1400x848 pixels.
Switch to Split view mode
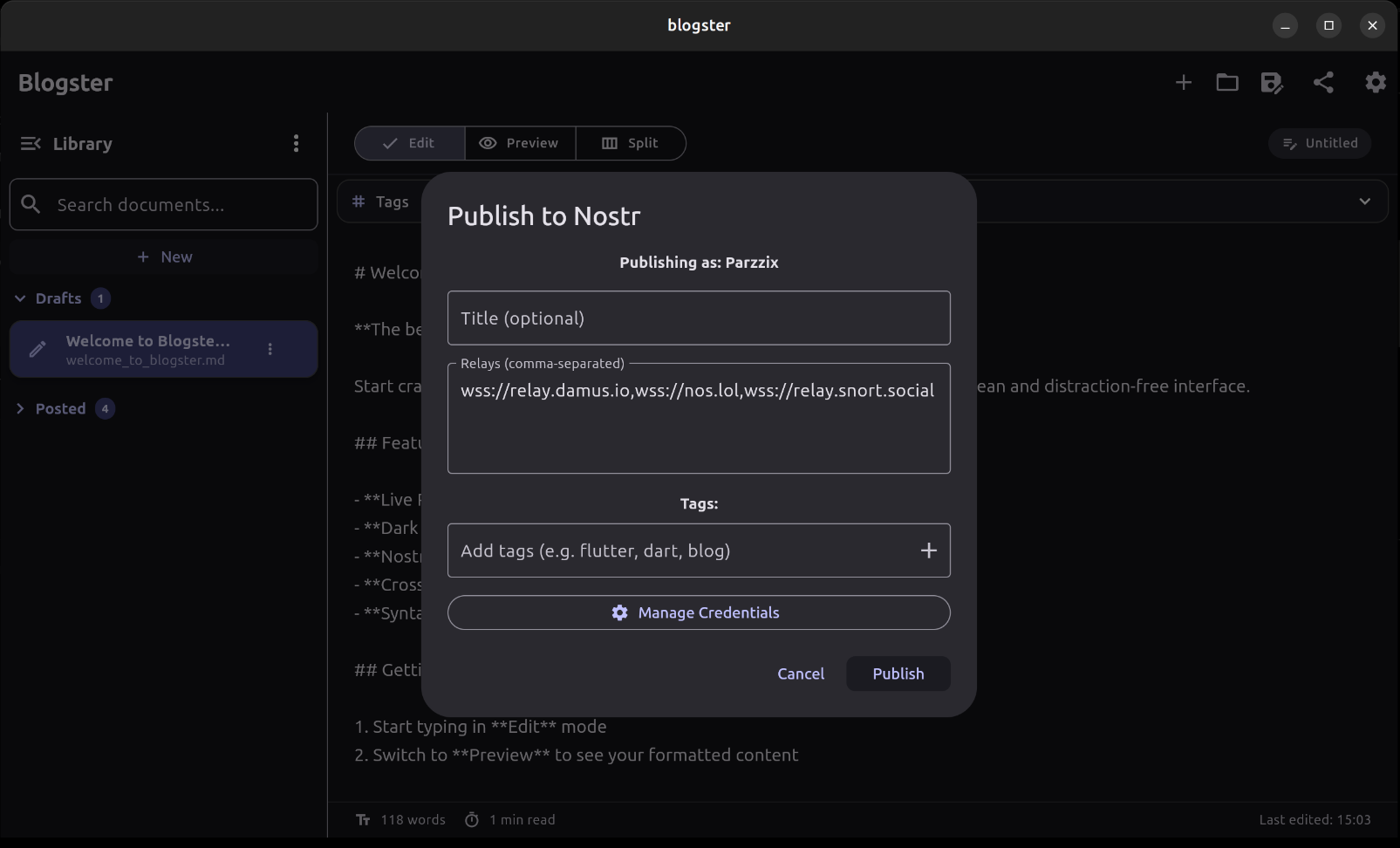click(x=631, y=143)
